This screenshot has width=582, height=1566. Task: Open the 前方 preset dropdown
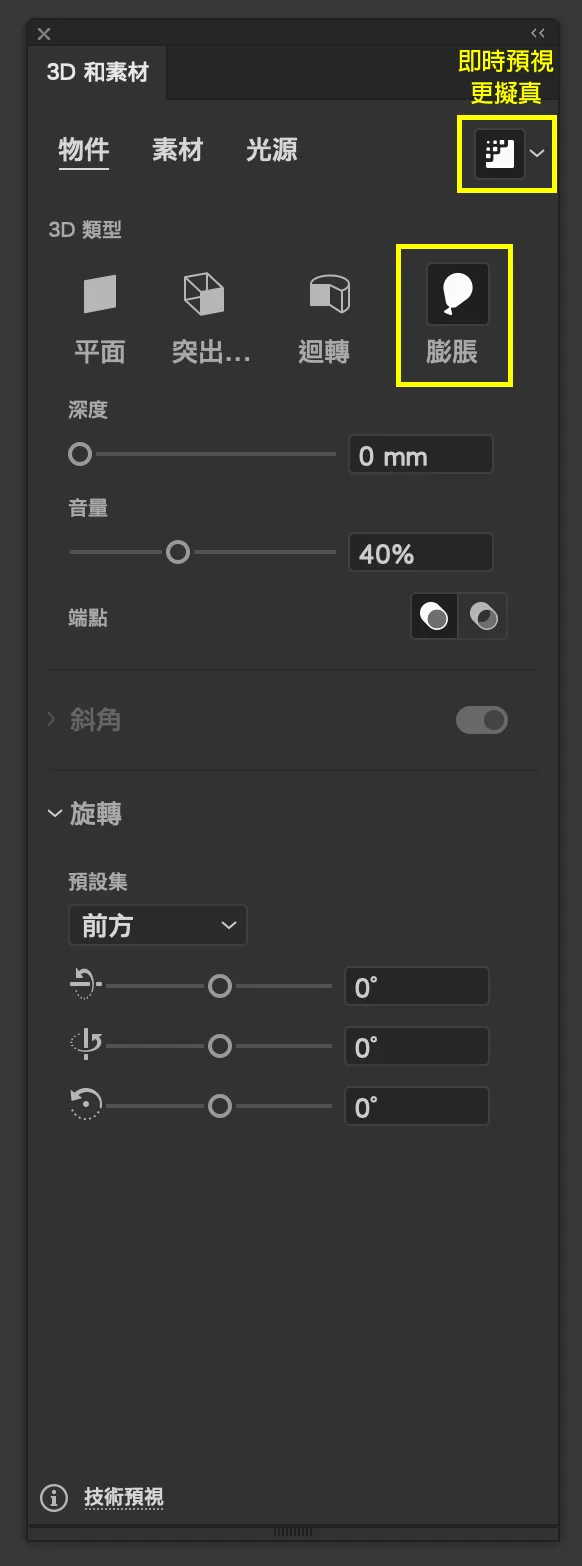click(x=158, y=925)
